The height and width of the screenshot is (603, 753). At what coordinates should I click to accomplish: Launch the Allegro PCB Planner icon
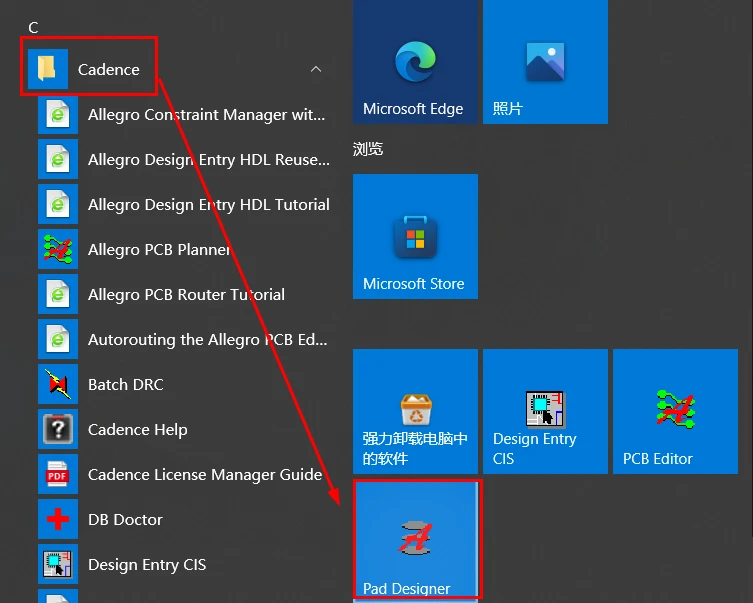pos(58,249)
